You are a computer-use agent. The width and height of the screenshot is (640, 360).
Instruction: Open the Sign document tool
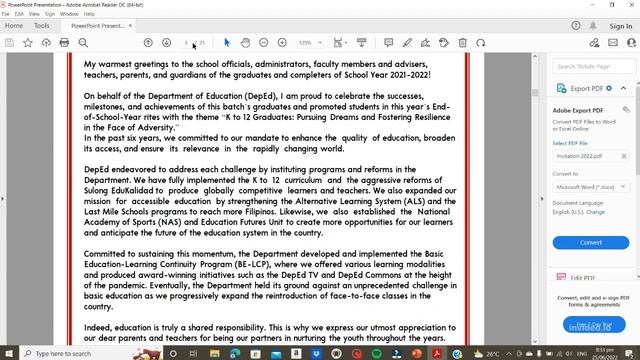(425, 42)
